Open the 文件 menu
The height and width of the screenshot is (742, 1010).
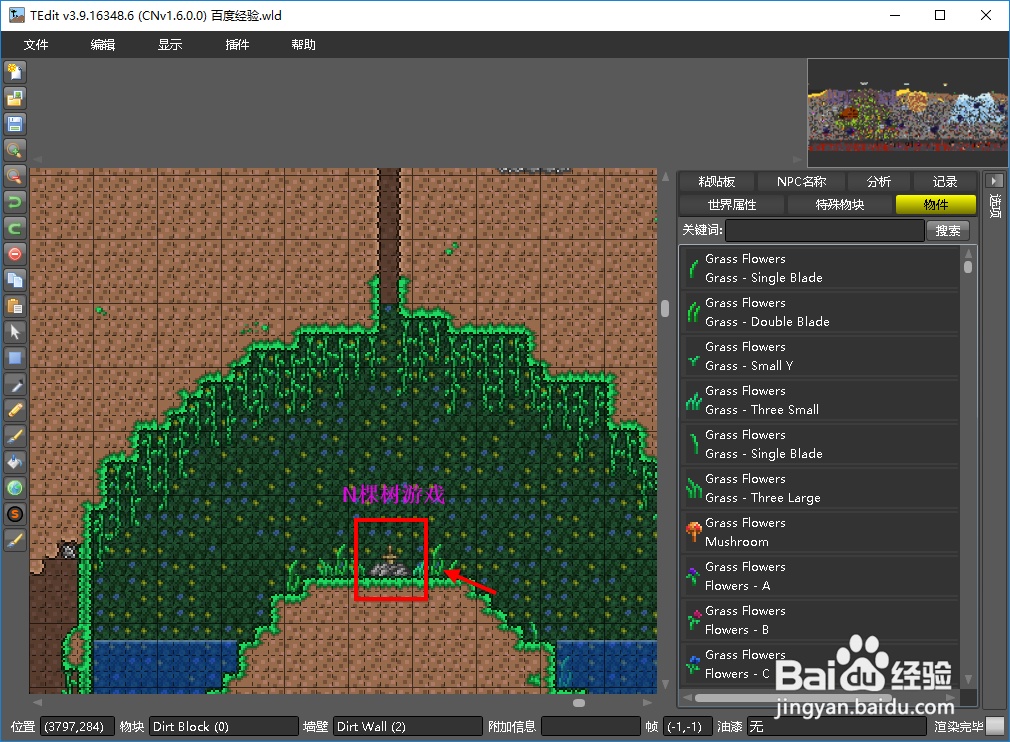coord(36,44)
